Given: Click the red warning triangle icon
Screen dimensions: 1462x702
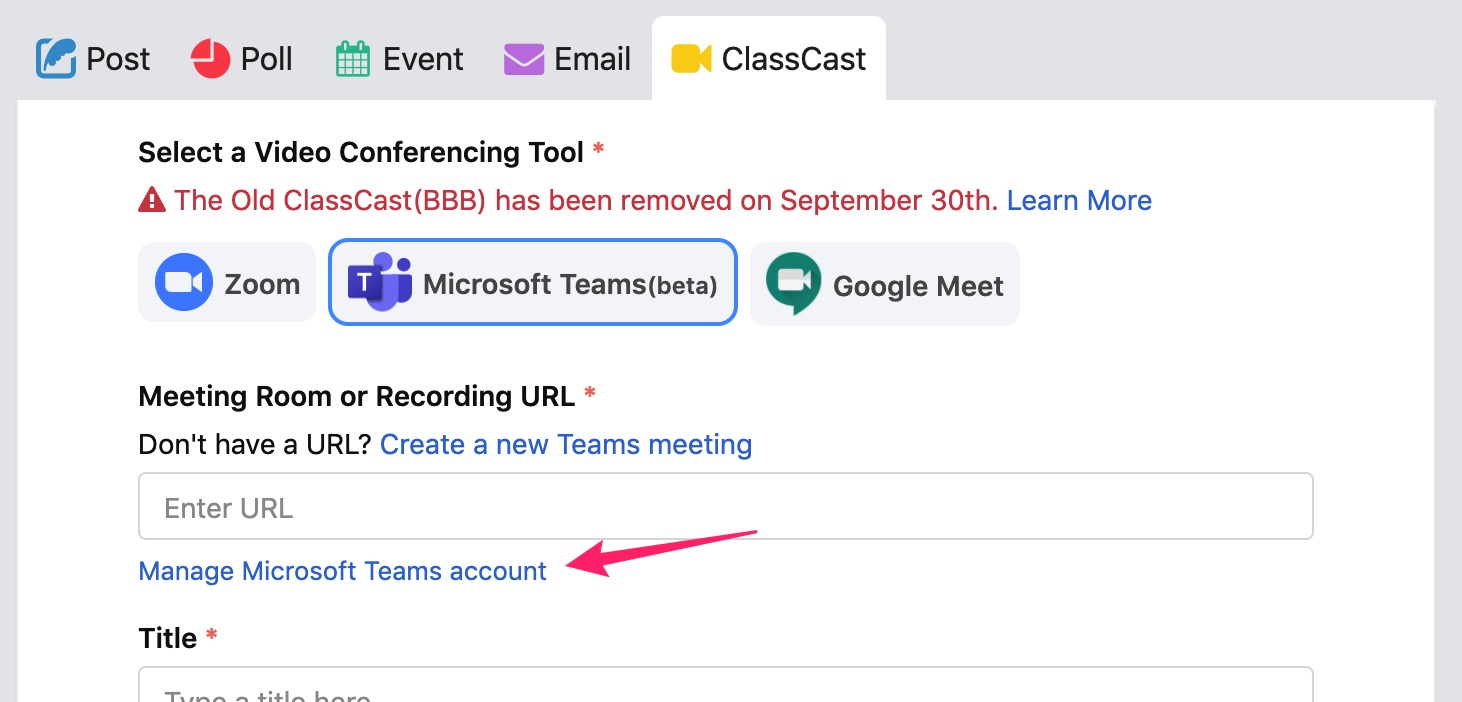Looking at the screenshot, I should point(152,201).
